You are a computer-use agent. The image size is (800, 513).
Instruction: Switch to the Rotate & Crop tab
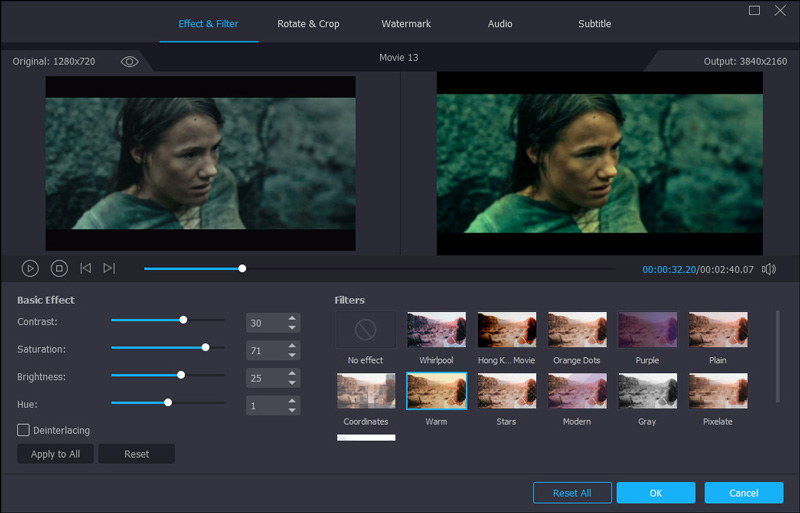[x=308, y=24]
